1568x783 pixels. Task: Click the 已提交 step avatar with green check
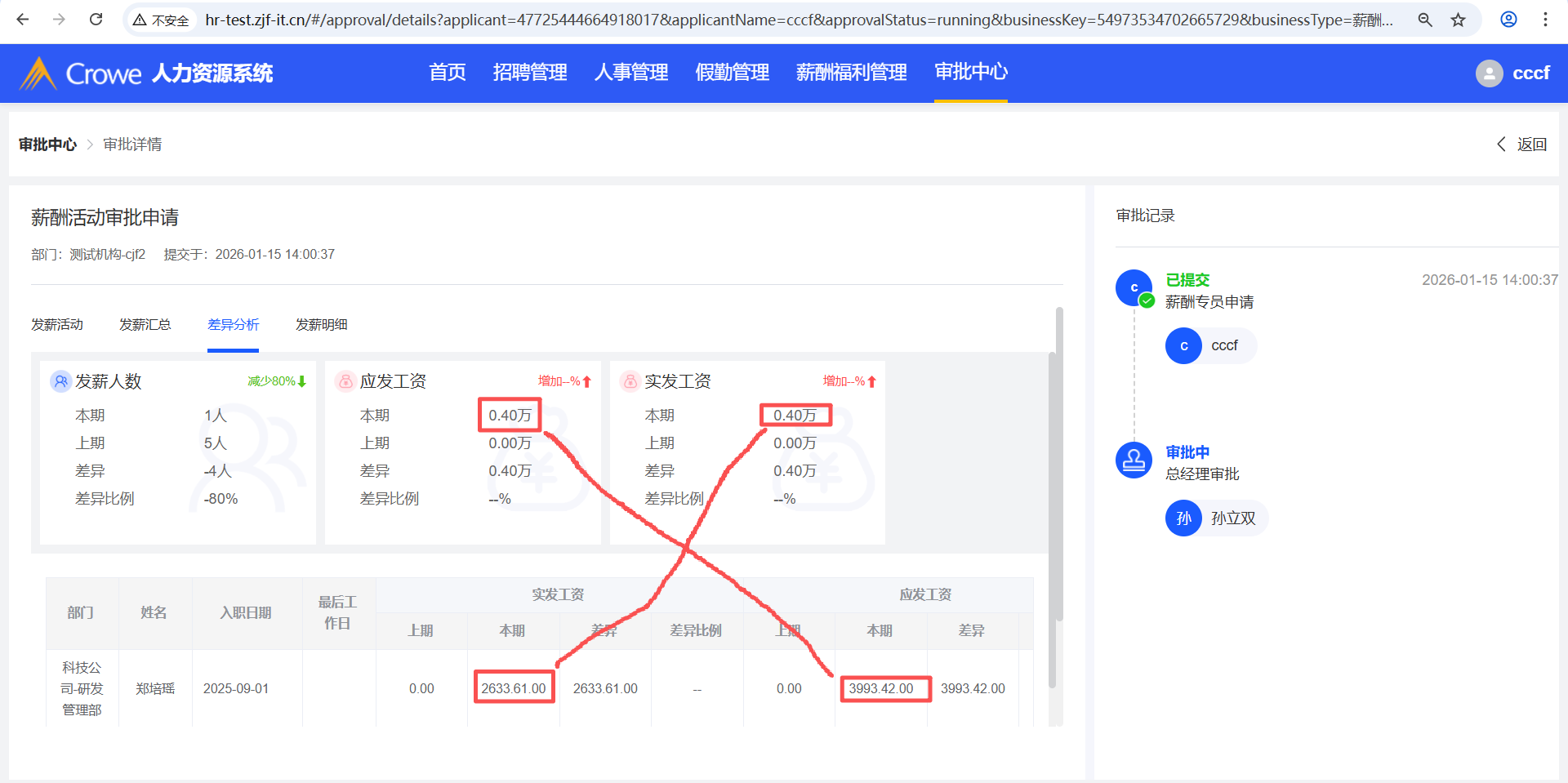tap(1134, 288)
